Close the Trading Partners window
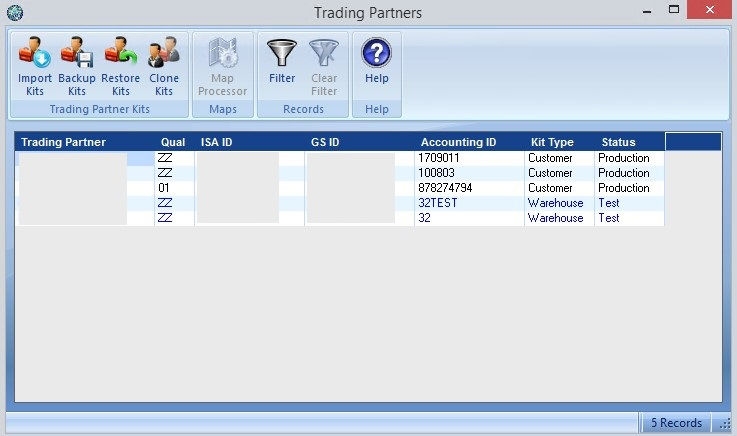The height and width of the screenshot is (436, 737). coord(710,9)
